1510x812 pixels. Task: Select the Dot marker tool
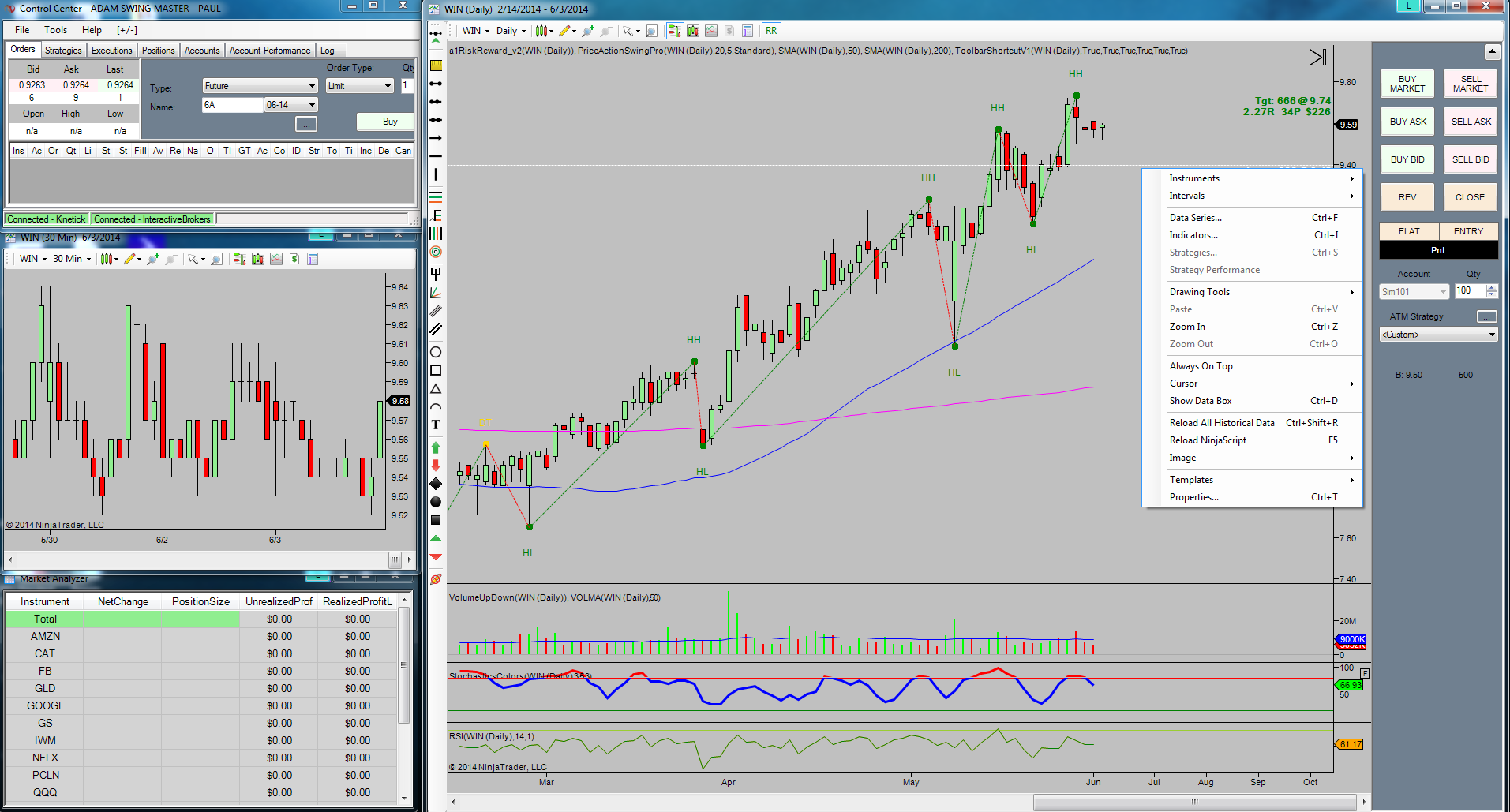(x=436, y=502)
